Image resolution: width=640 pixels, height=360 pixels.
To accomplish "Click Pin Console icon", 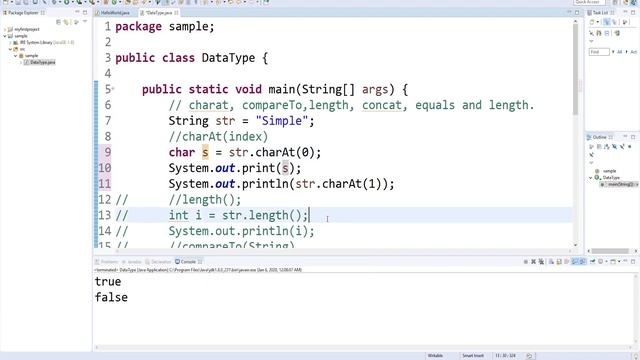I will pyautogui.click(x=592, y=262).
